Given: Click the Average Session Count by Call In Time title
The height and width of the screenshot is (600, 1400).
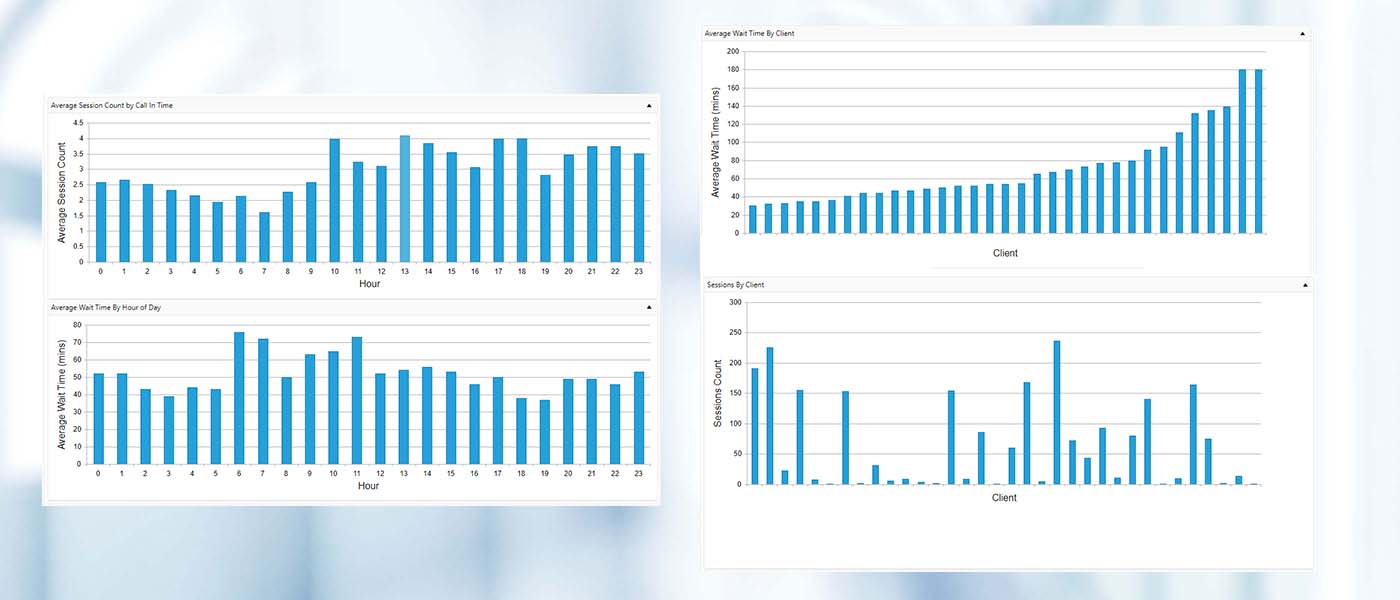Looking at the screenshot, I should pos(112,105).
